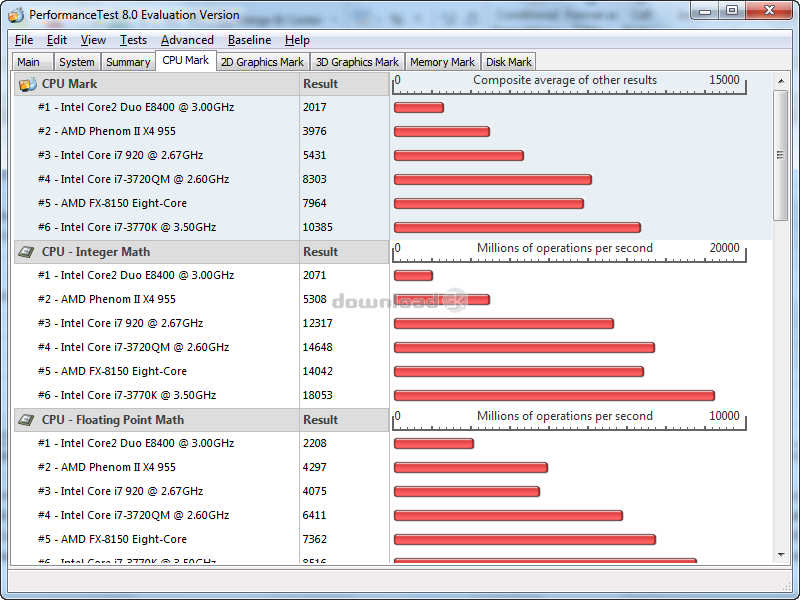Click the CPU Mark header label

(x=69, y=84)
